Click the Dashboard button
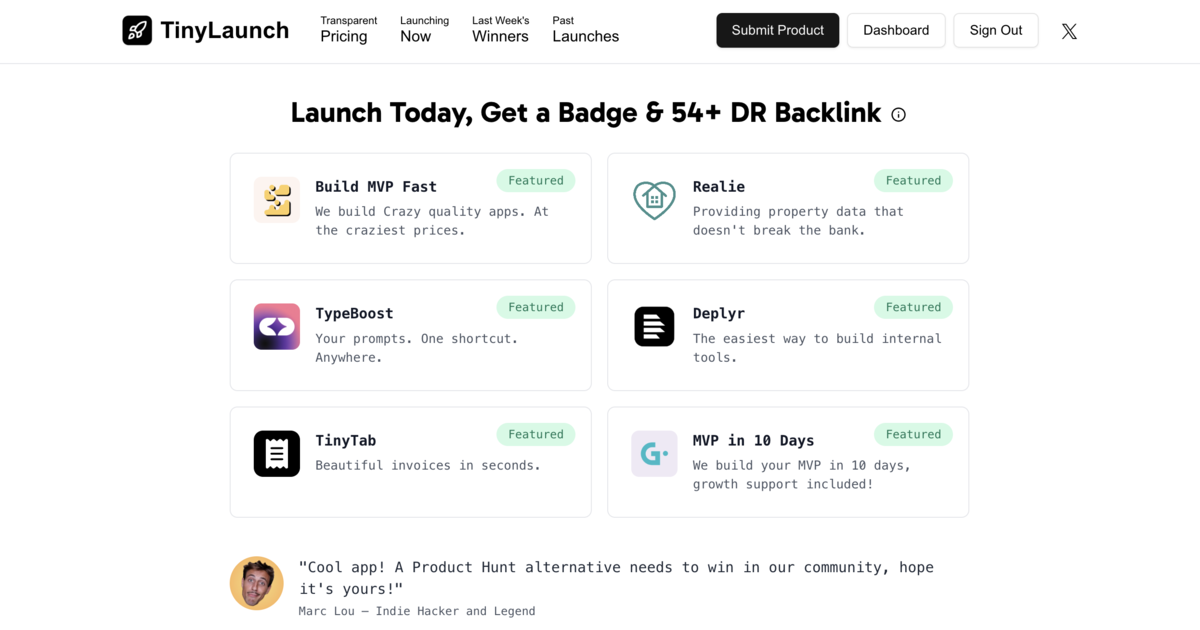The height and width of the screenshot is (630, 1200). click(896, 30)
